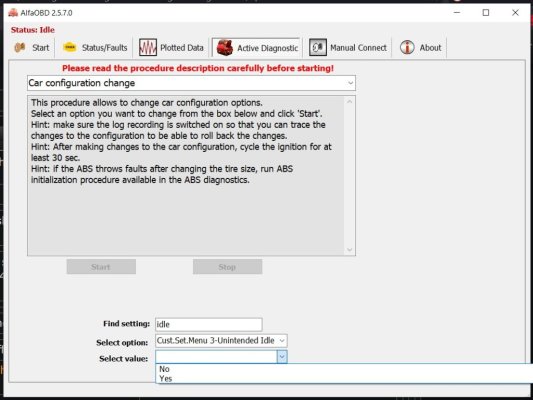Click the About info icon

click(407, 47)
